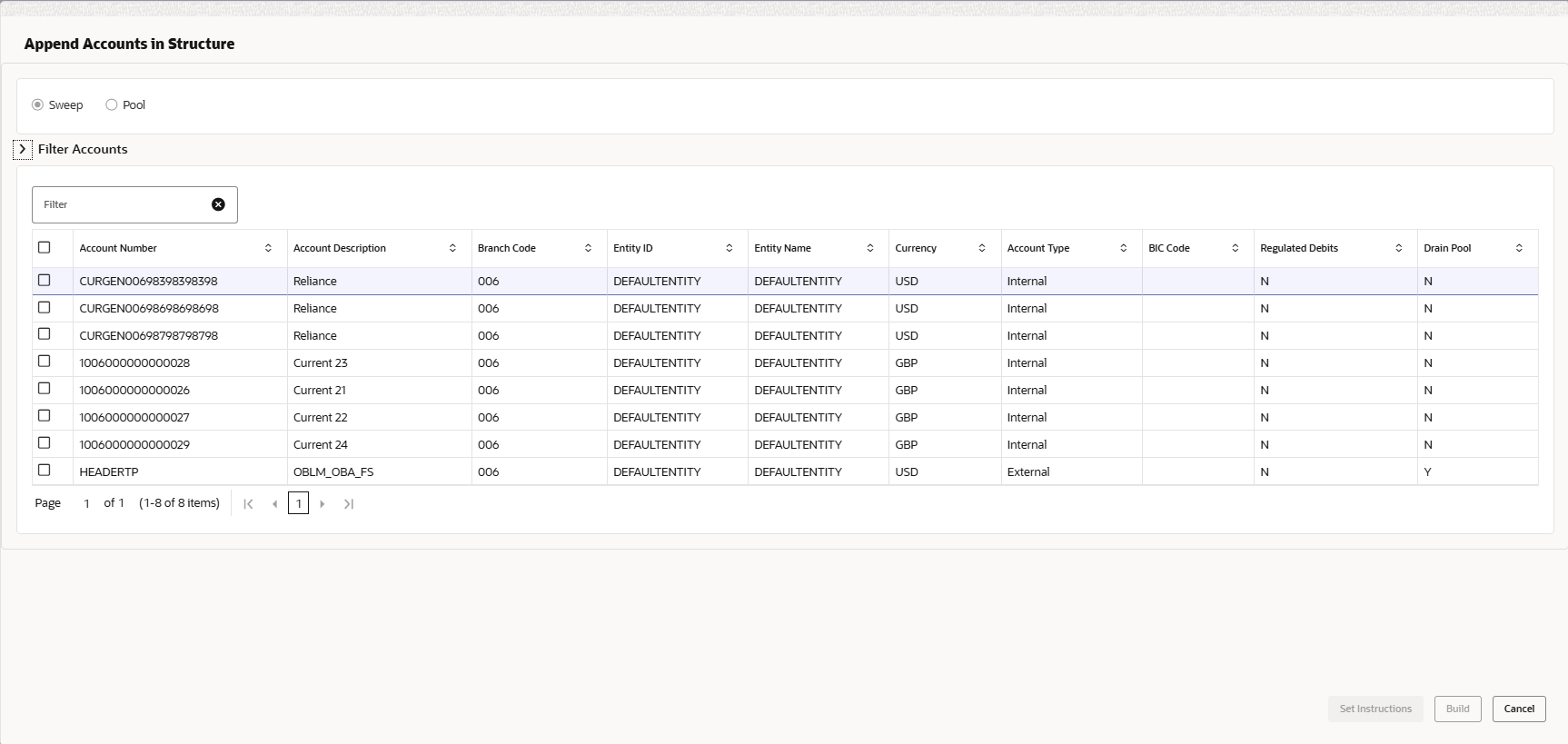
Task: Click account number 1006000000000029
Action: pos(134,445)
